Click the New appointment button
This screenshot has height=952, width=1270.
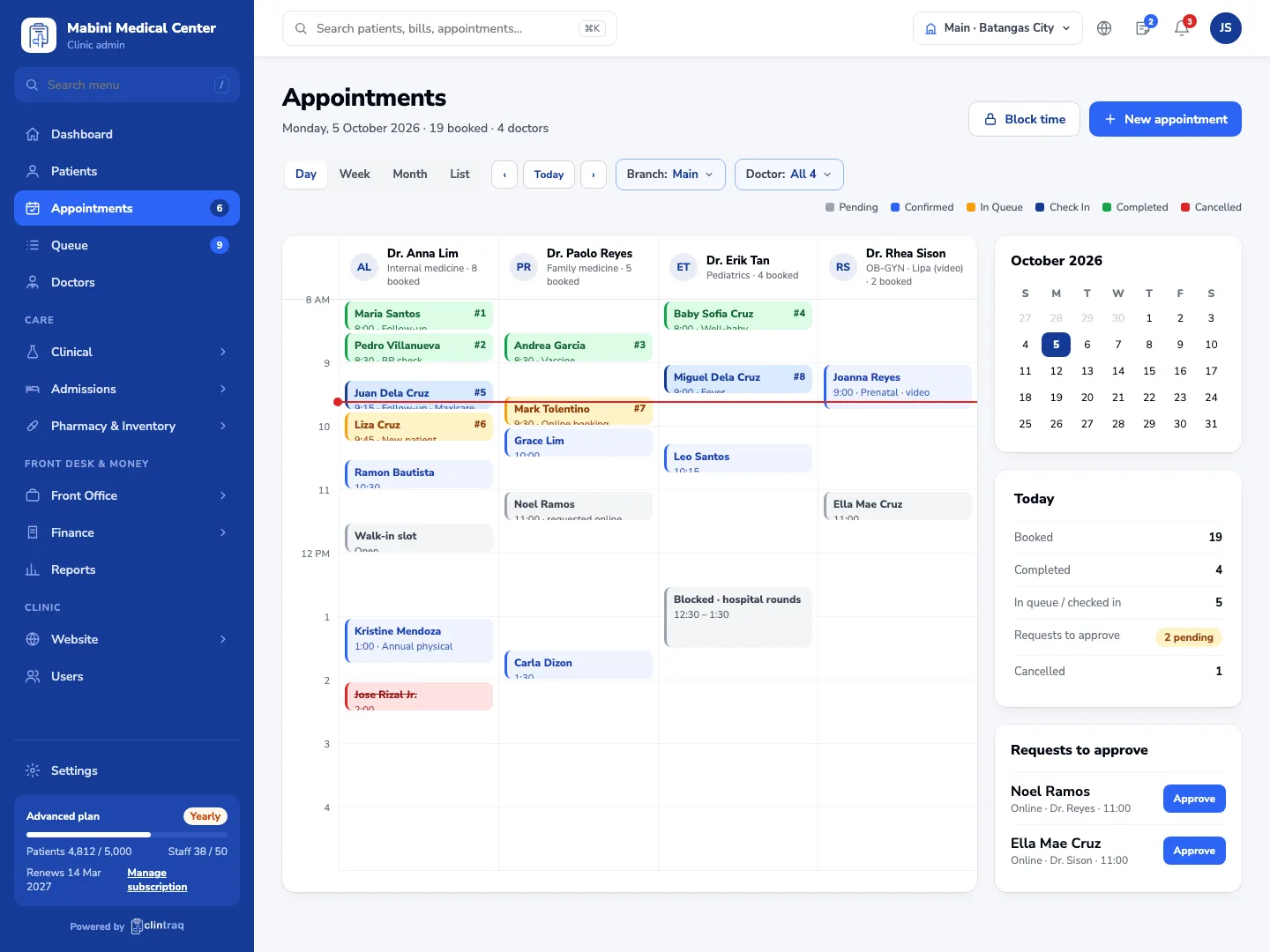(x=1165, y=119)
